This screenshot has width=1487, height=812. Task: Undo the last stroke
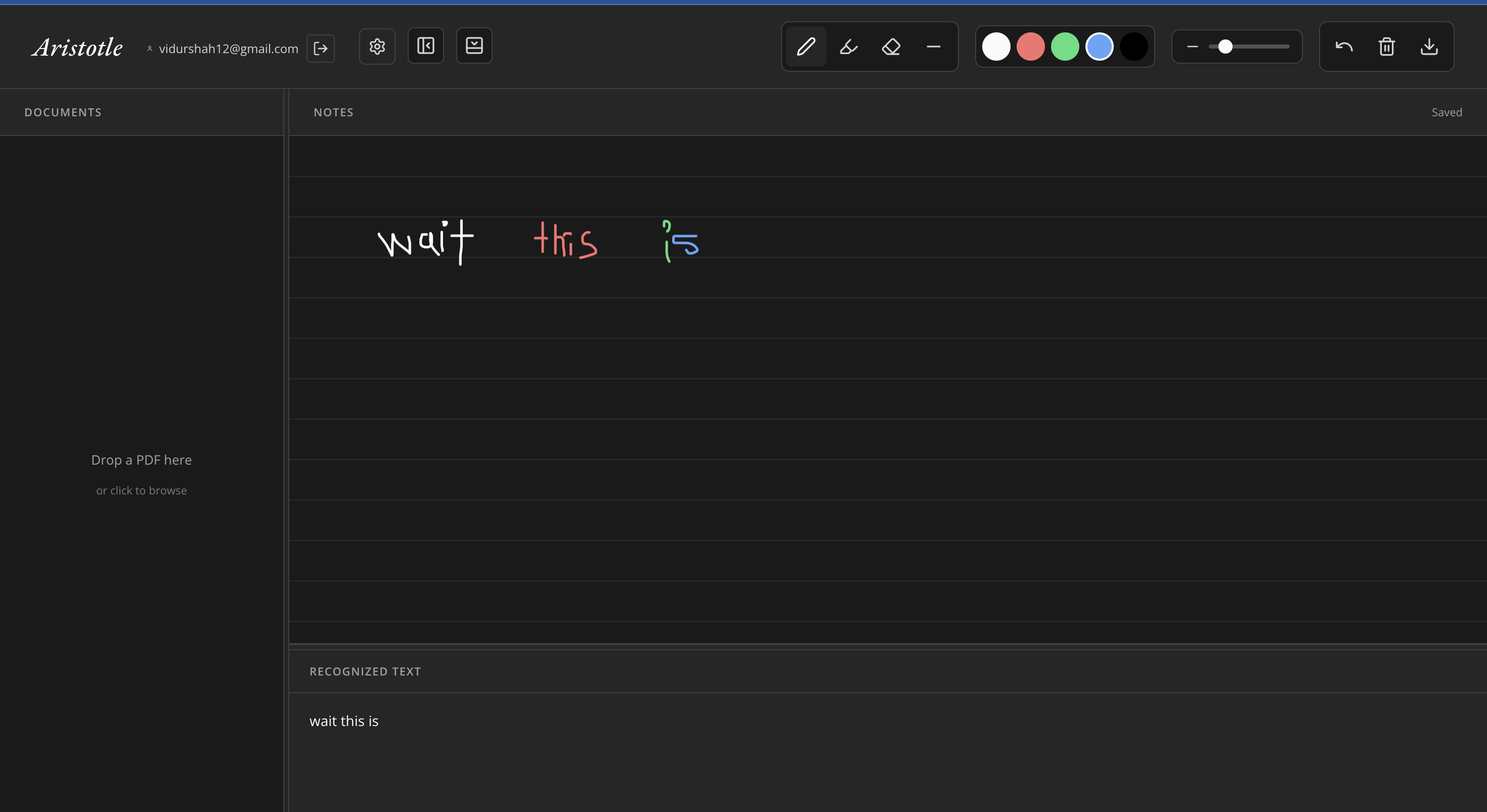[1344, 46]
